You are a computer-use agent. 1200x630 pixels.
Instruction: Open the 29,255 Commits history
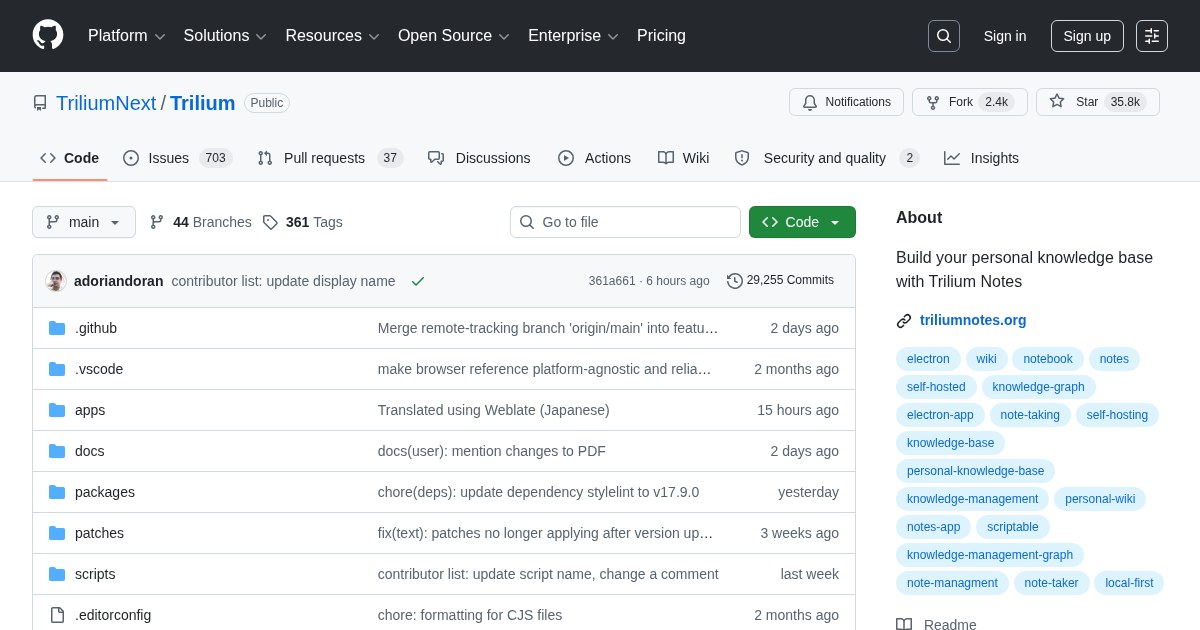coord(780,281)
